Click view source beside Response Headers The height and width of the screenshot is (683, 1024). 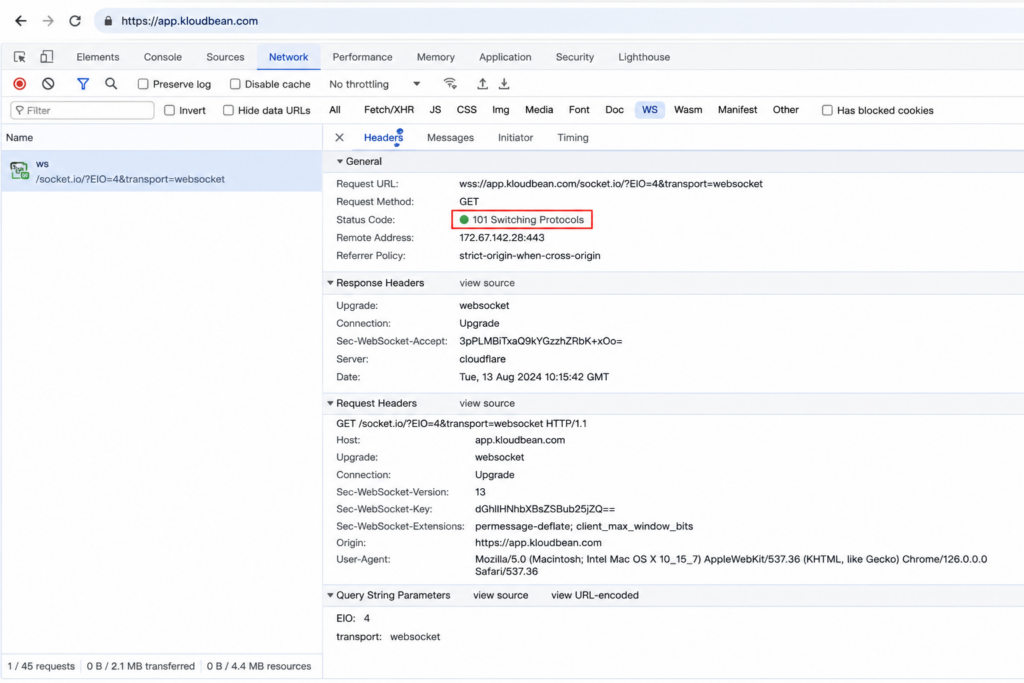(487, 283)
